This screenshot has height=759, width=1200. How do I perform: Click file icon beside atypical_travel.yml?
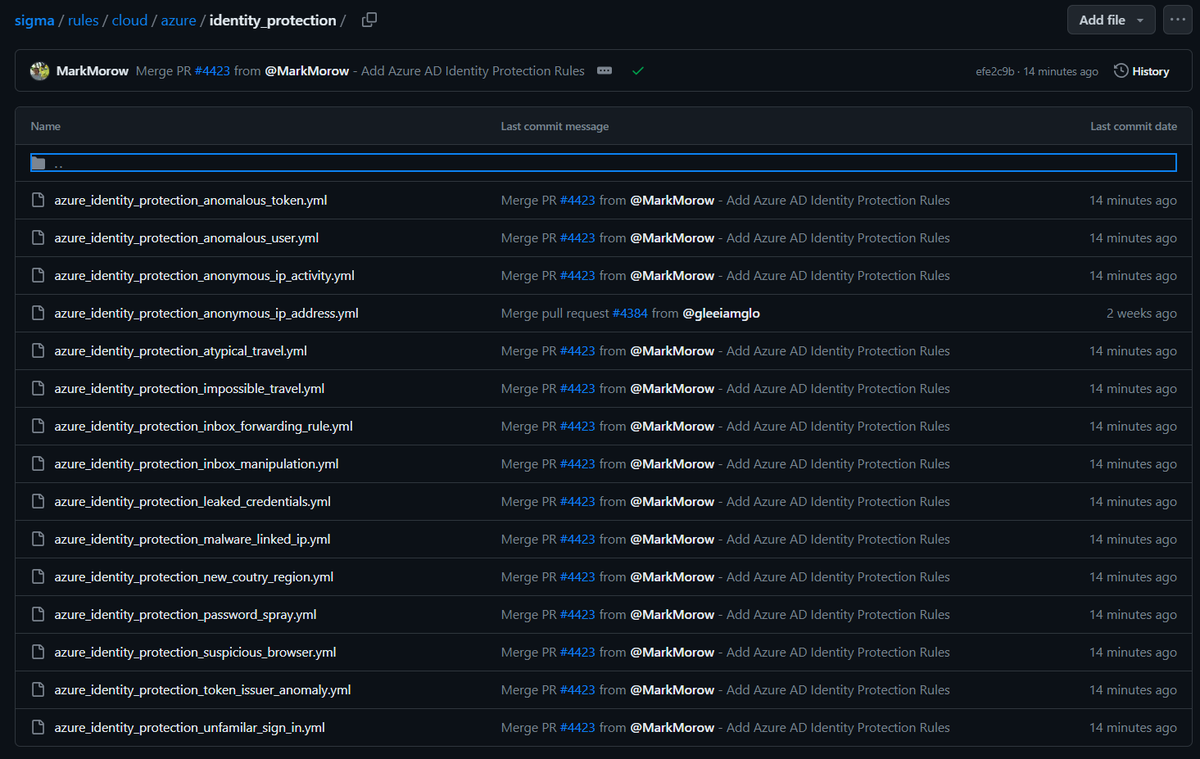(38, 351)
